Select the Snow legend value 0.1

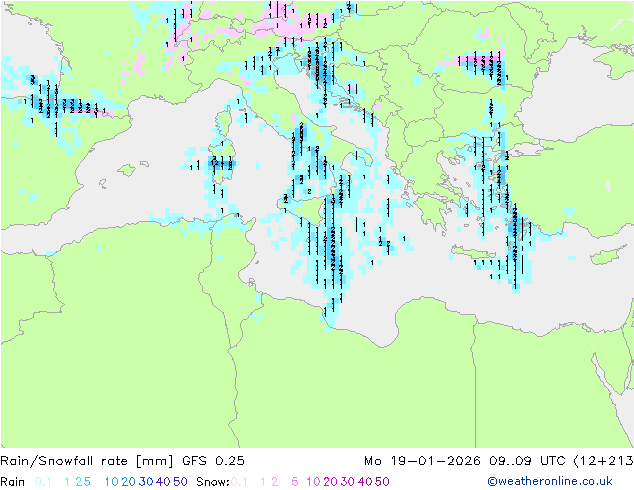[x=239, y=482]
